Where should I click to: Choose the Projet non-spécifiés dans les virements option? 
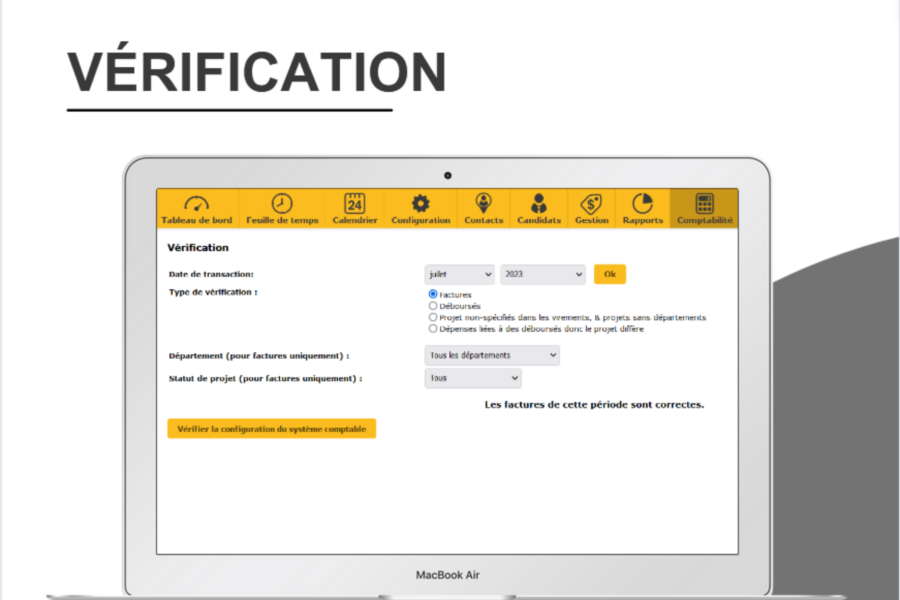coord(433,317)
